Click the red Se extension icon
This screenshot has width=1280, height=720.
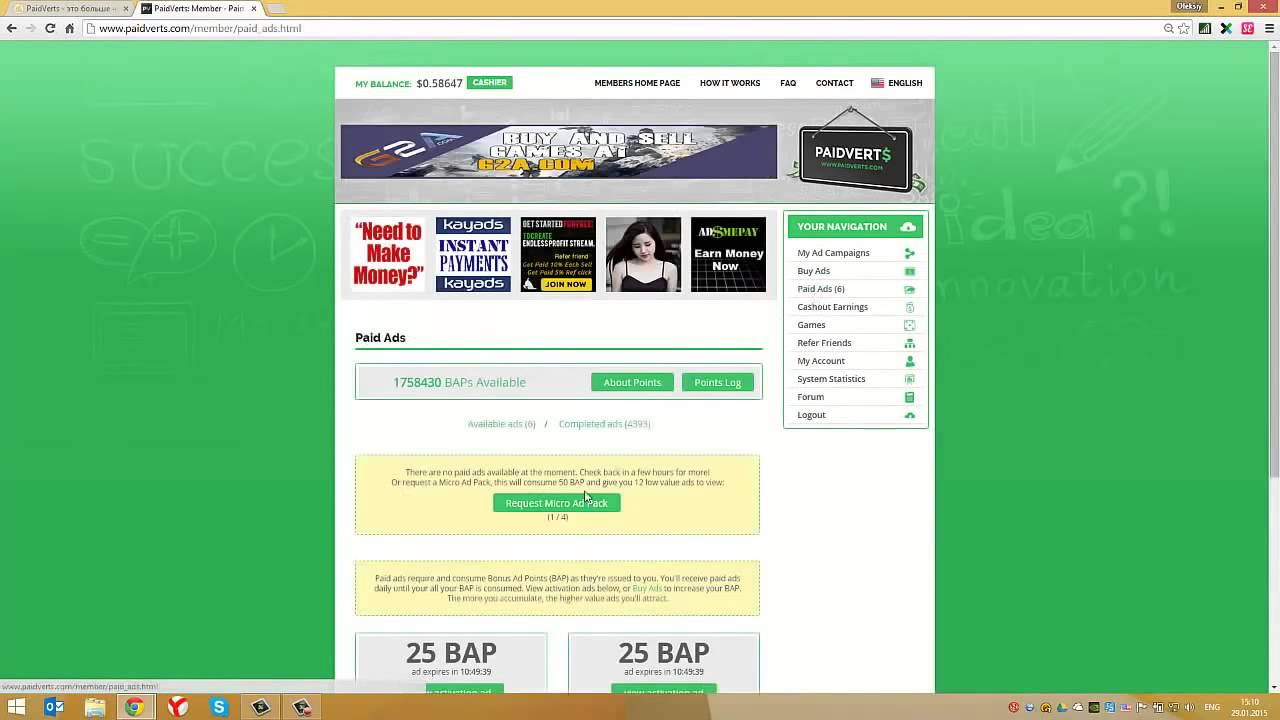(x=1248, y=28)
